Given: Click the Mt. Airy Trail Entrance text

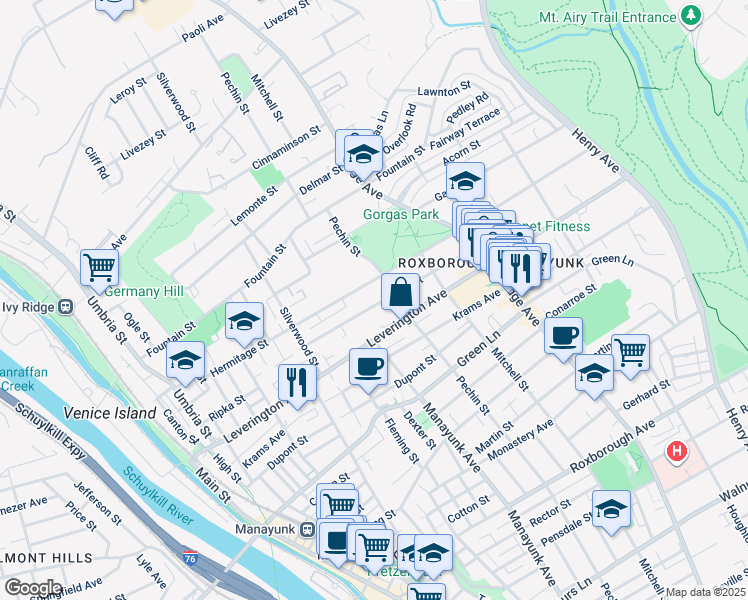Looking at the screenshot, I should (x=608, y=18).
